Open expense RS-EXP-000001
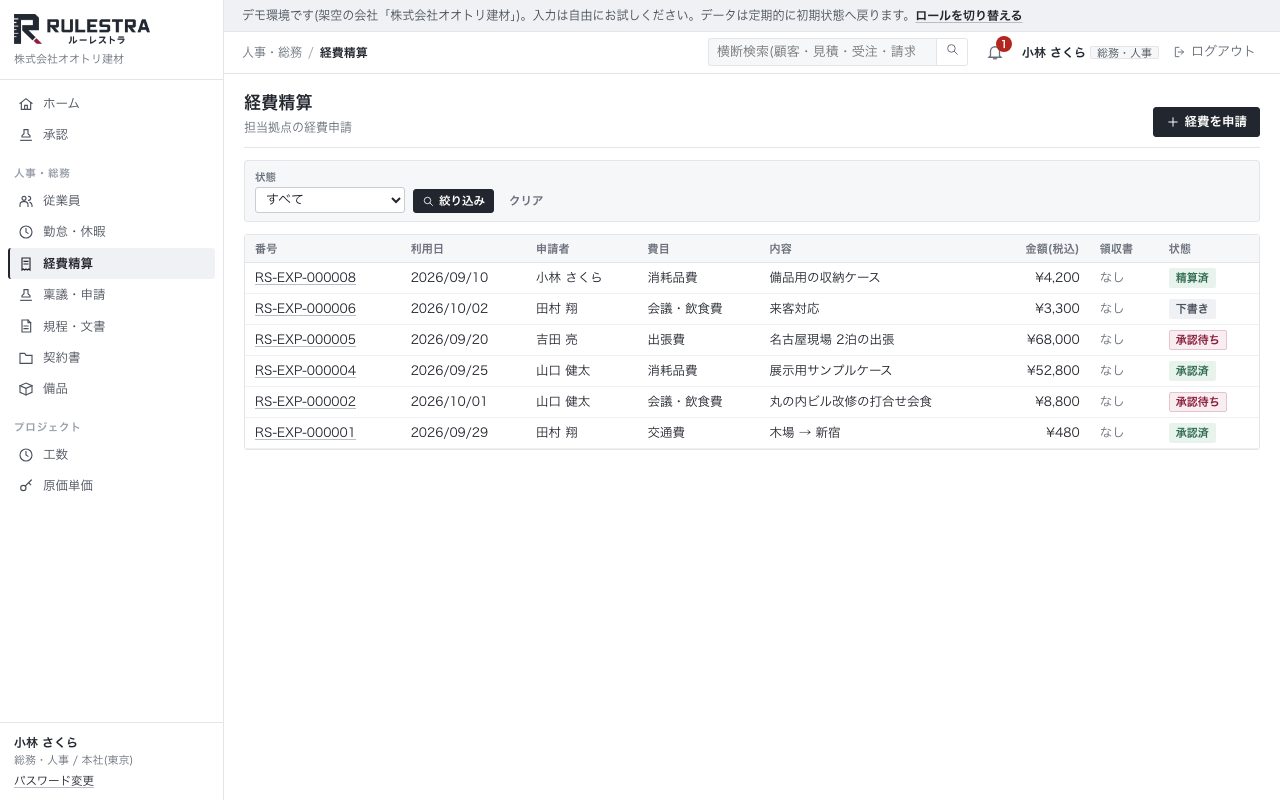Image resolution: width=1280 pixels, height=800 pixels. [305, 433]
